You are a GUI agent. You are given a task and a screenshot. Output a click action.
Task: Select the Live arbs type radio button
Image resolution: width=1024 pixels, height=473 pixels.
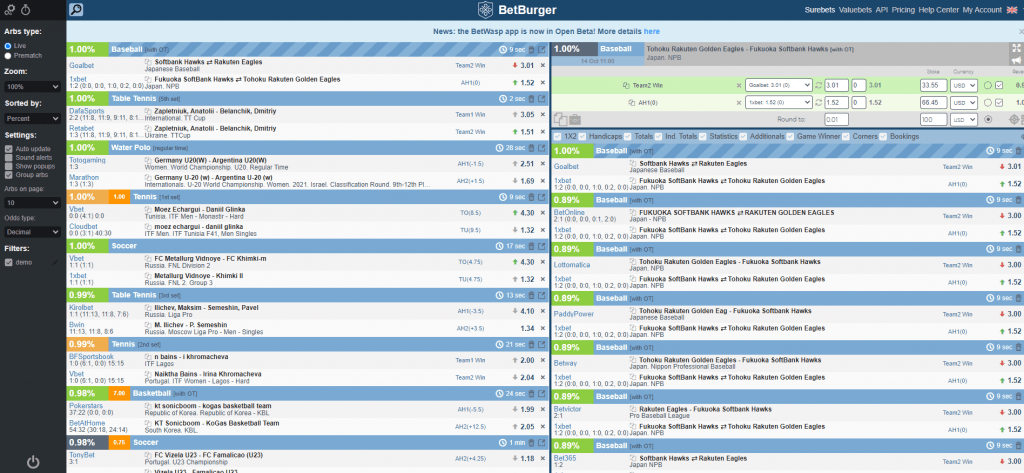click(x=8, y=46)
